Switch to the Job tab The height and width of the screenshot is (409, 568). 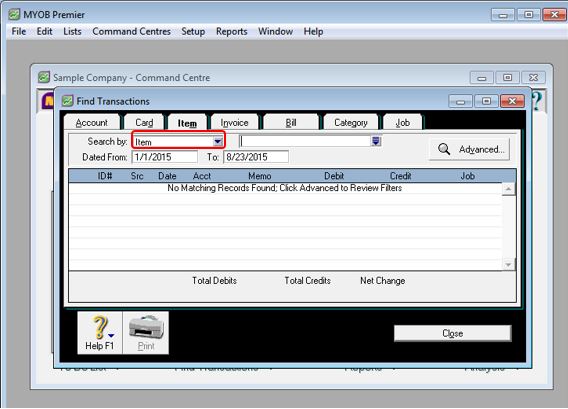[x=402, y=123]
